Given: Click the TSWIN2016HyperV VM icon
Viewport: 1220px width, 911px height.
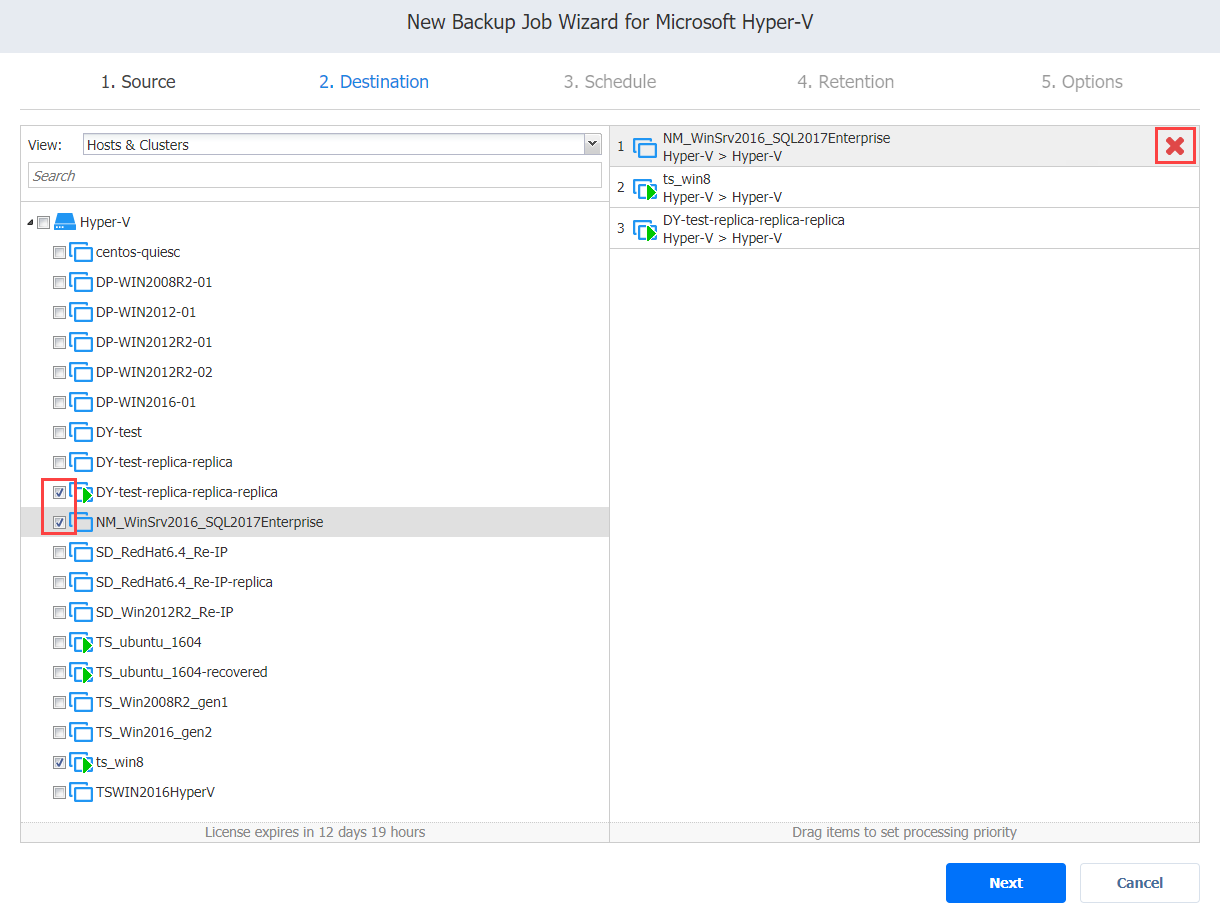Looking at the screenshot, I should 81,792.
